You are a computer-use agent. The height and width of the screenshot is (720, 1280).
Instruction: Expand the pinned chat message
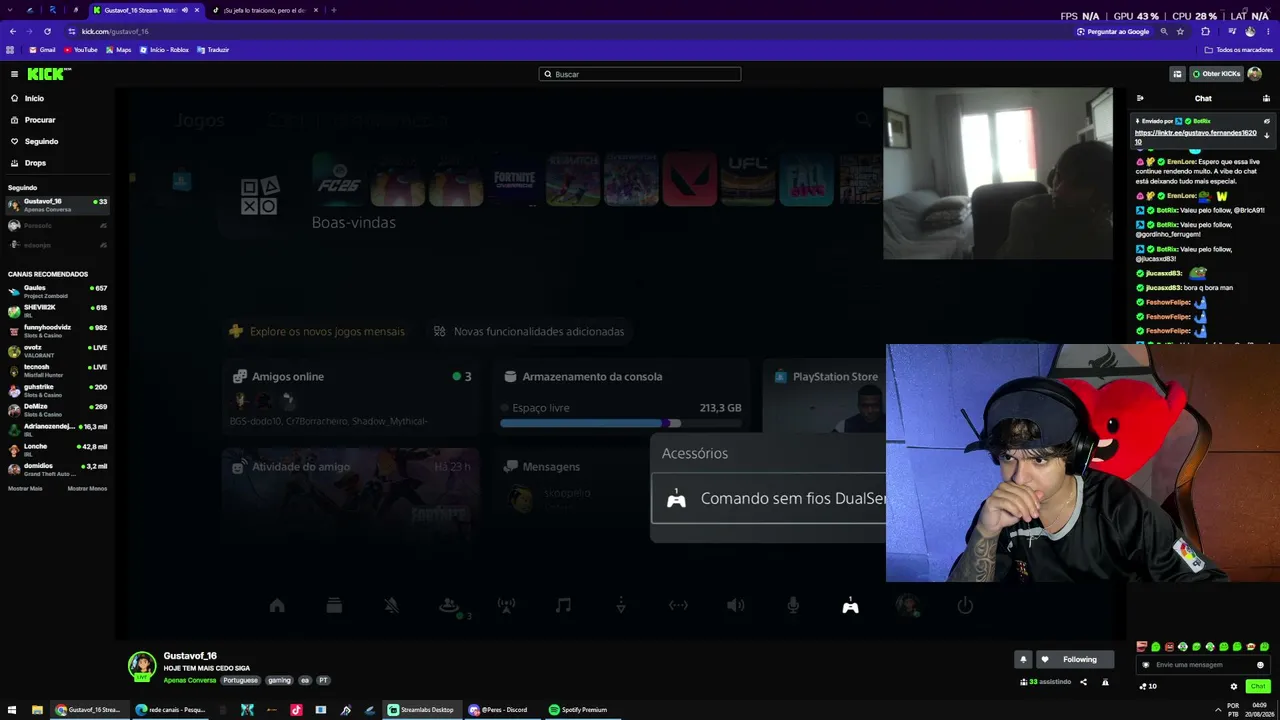pos(1267,135)
